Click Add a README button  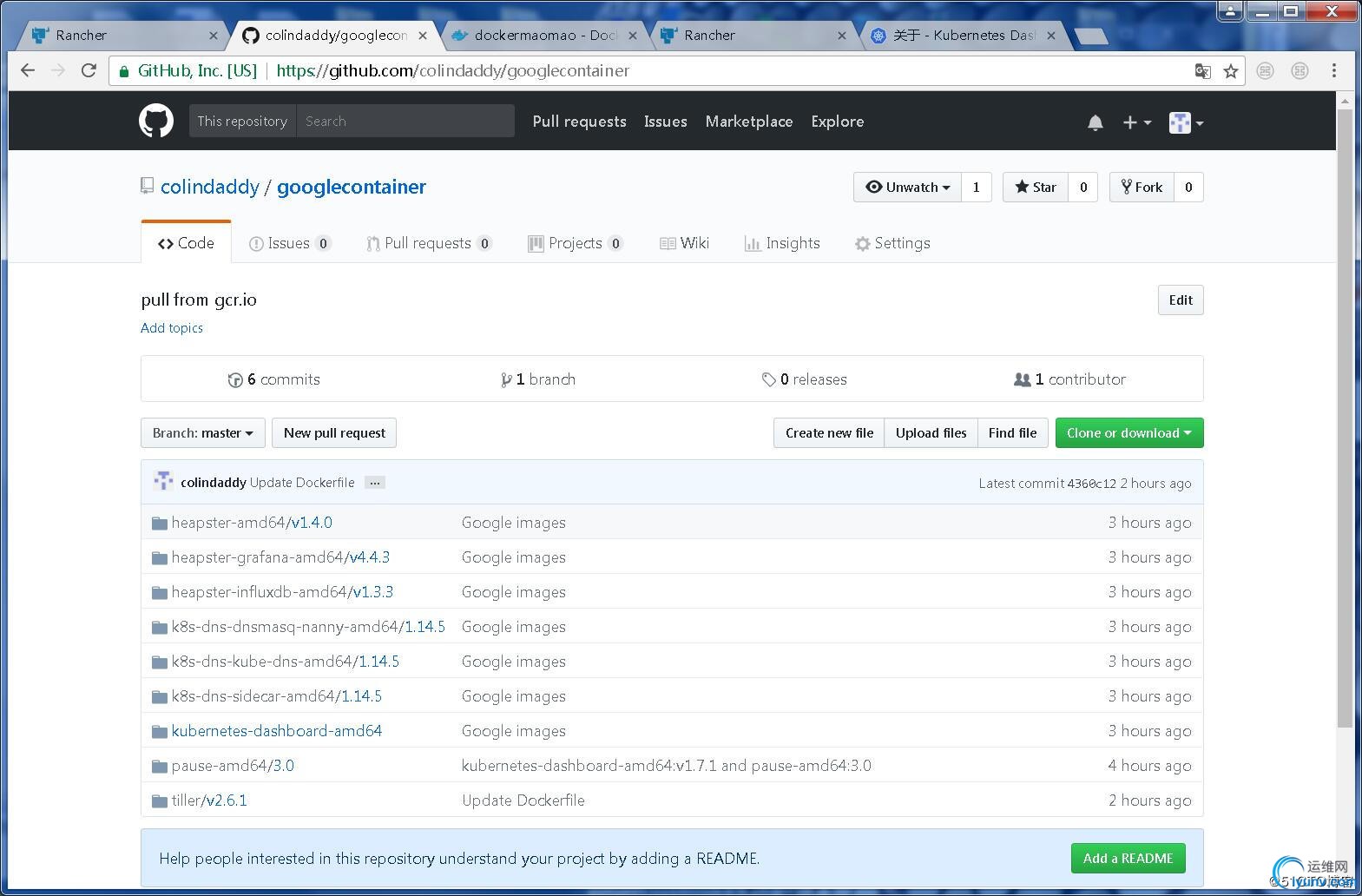pyautogui.click(x=1128, y=859)
